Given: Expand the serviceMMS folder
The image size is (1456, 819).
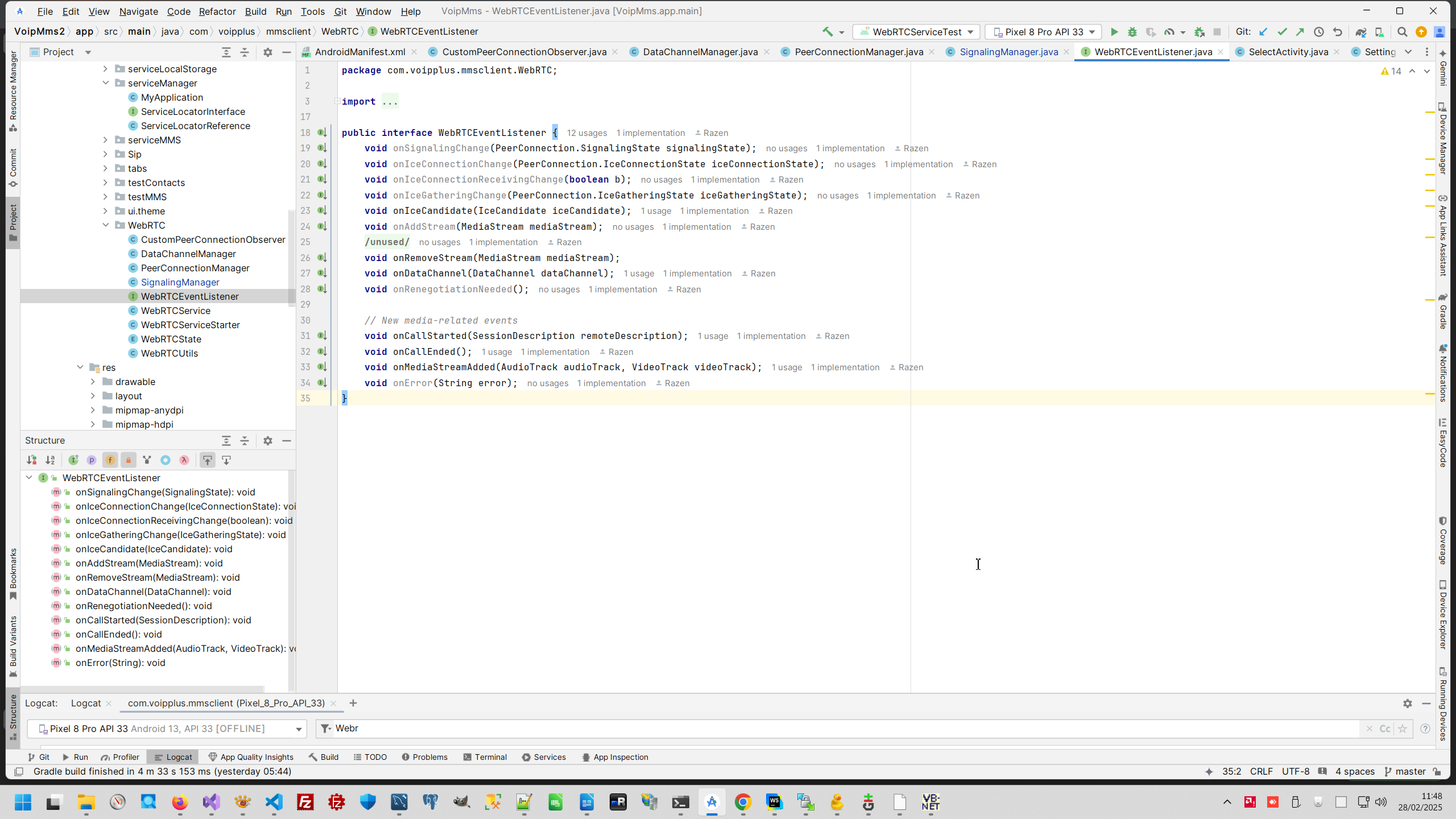Looking at the screenshot, I should click(x=105, y=140).
